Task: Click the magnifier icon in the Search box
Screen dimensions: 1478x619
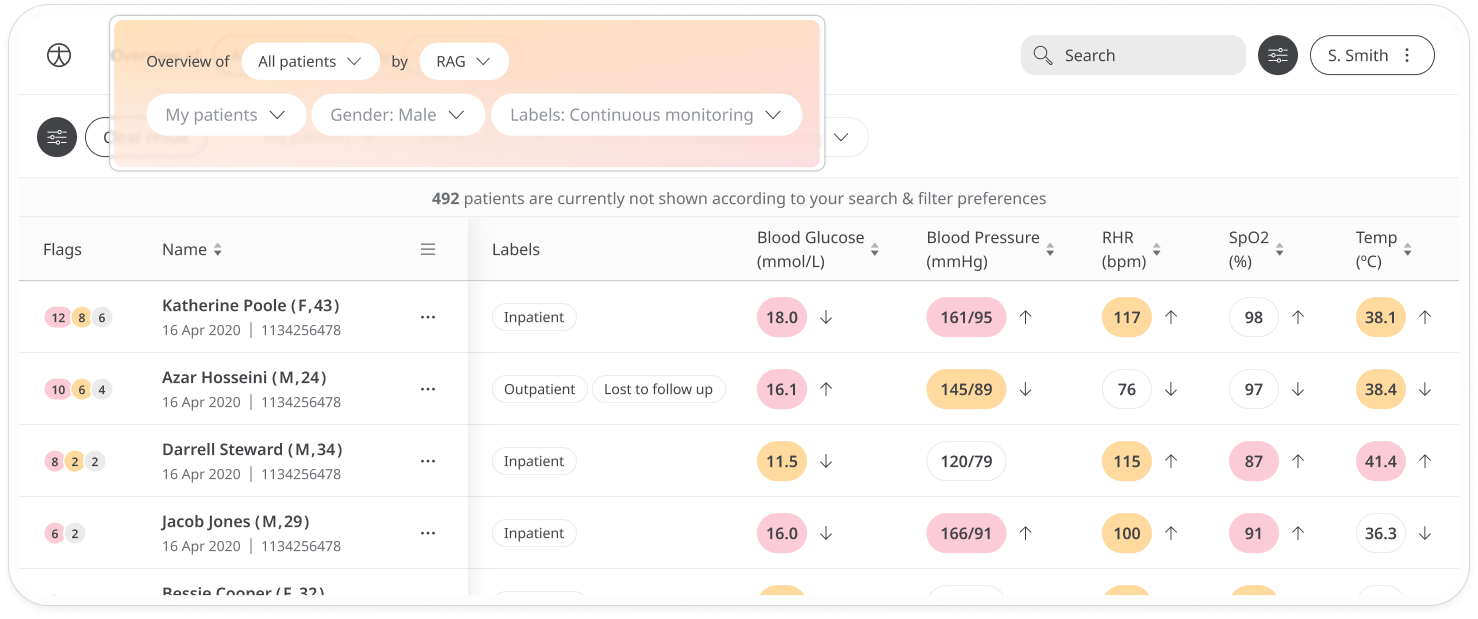Action: tap(1043, 56)
